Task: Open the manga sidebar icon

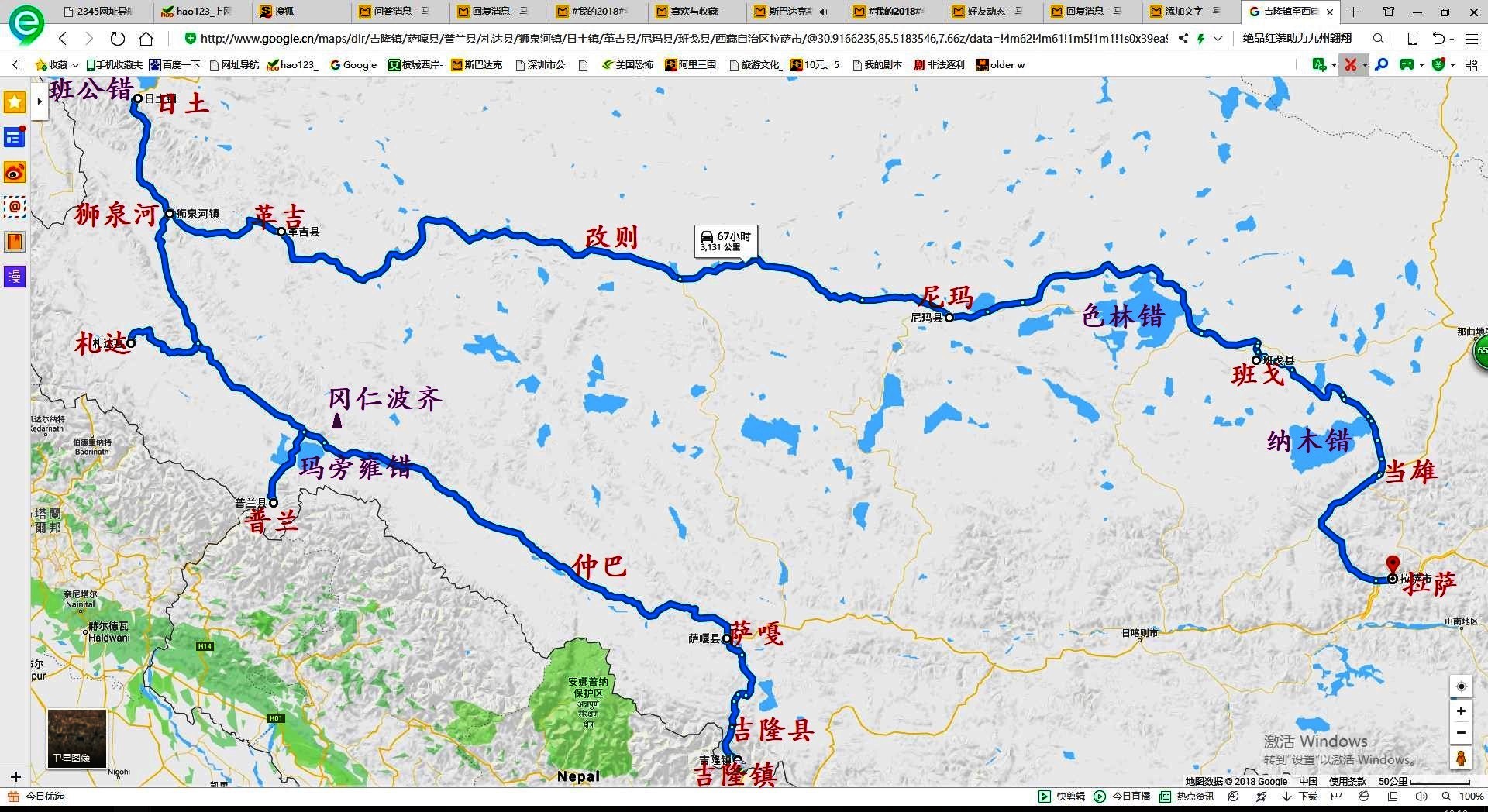Action: pos(15,277)
